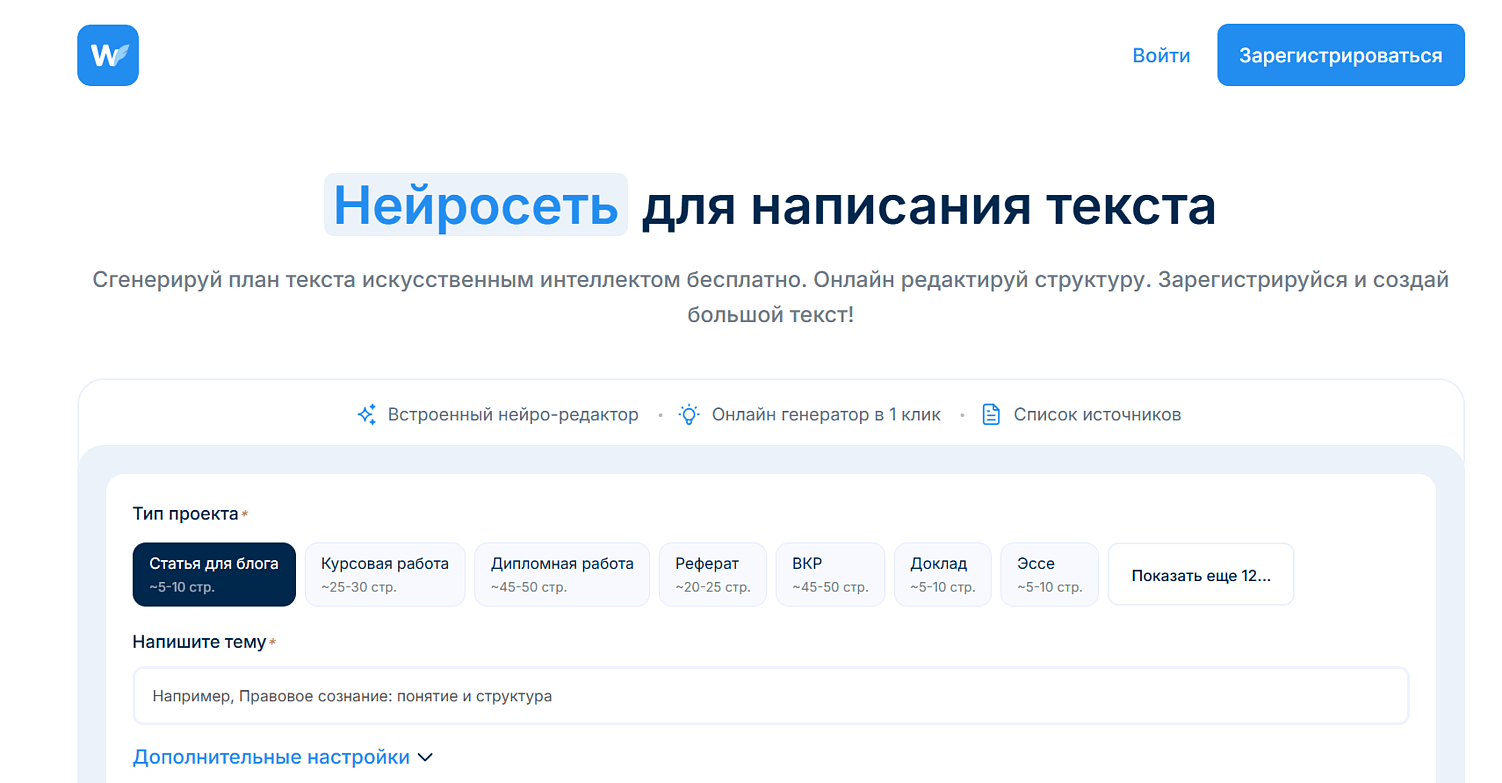Viewport: 1502px width, 783px height.
Task: Click the highlighted Нейросеть heading word
Action: coord(476,205)
